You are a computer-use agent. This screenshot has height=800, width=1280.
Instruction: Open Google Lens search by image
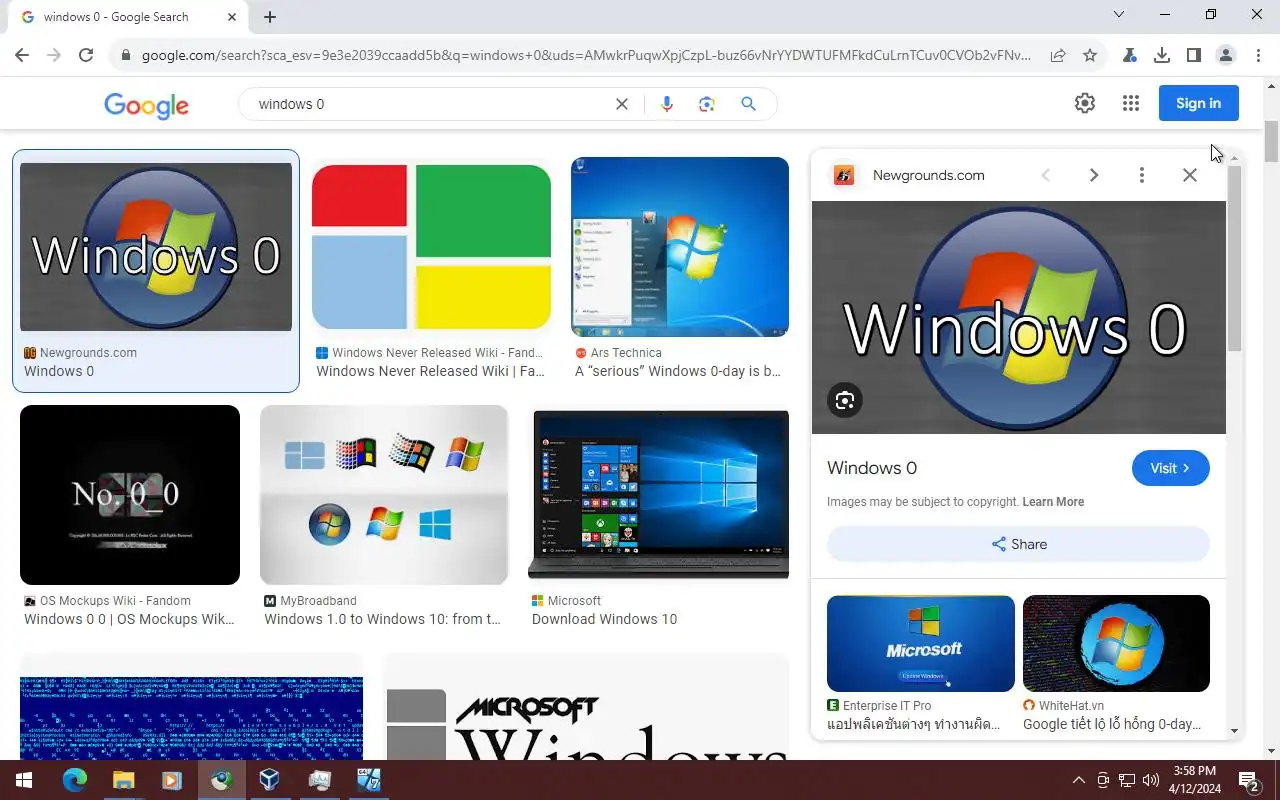[x=707, y=104]
